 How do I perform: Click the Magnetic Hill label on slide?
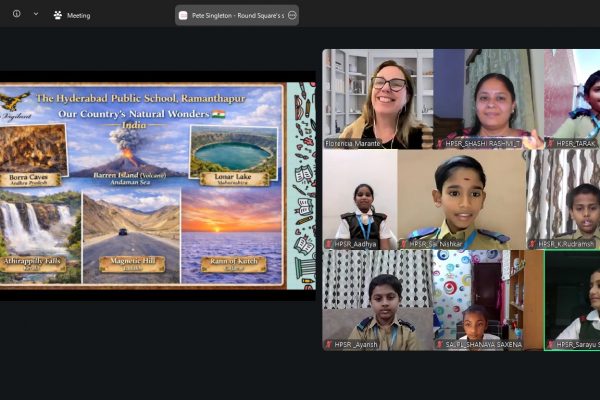pos(132,263)
